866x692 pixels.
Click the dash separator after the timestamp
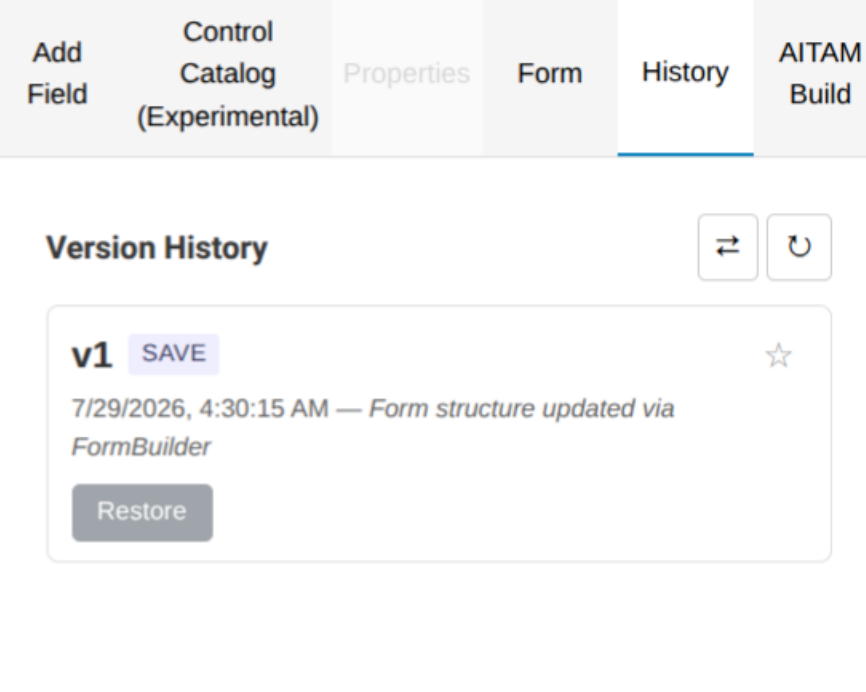click(x=348, y=410)
